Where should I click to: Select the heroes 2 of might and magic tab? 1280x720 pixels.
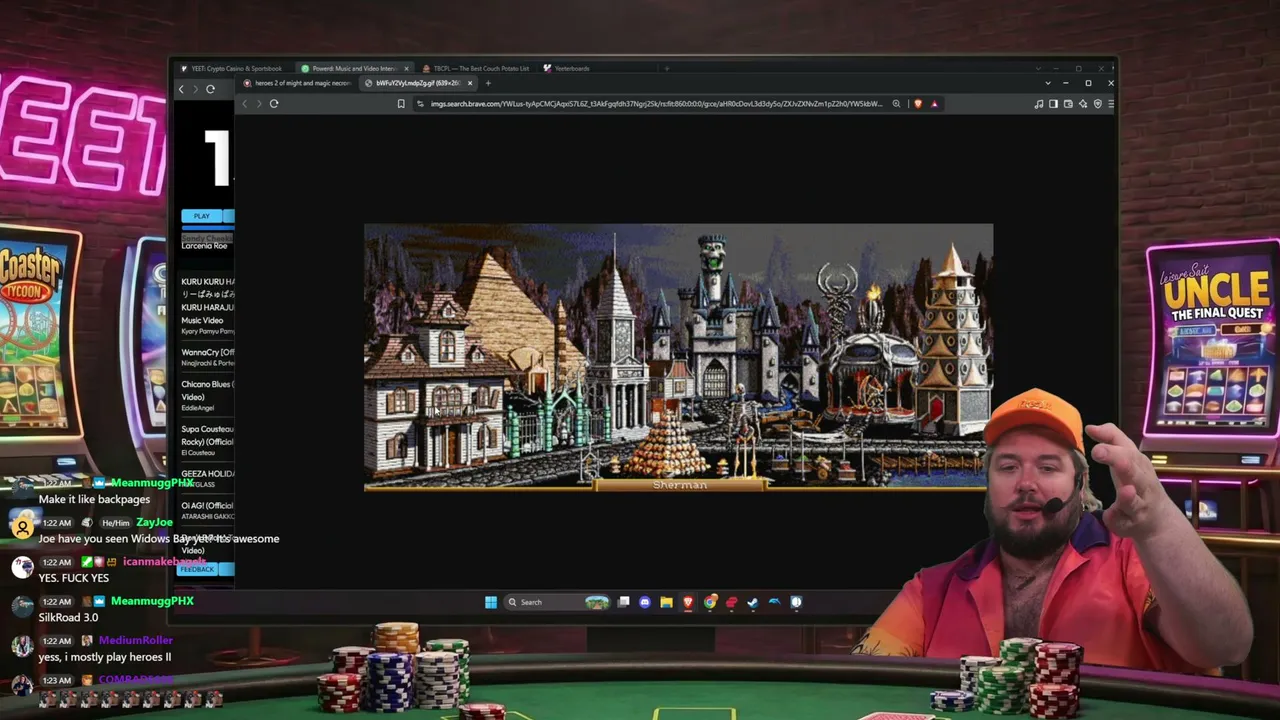(298, 83)
